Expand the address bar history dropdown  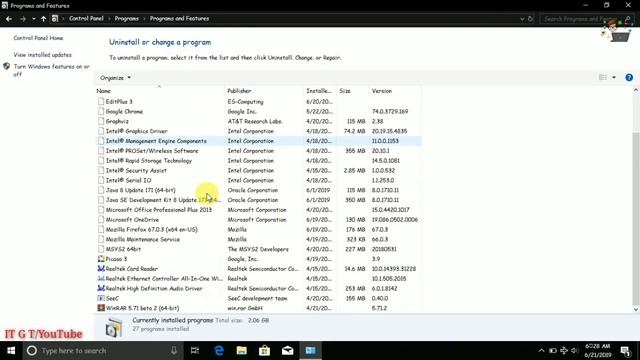522,19
